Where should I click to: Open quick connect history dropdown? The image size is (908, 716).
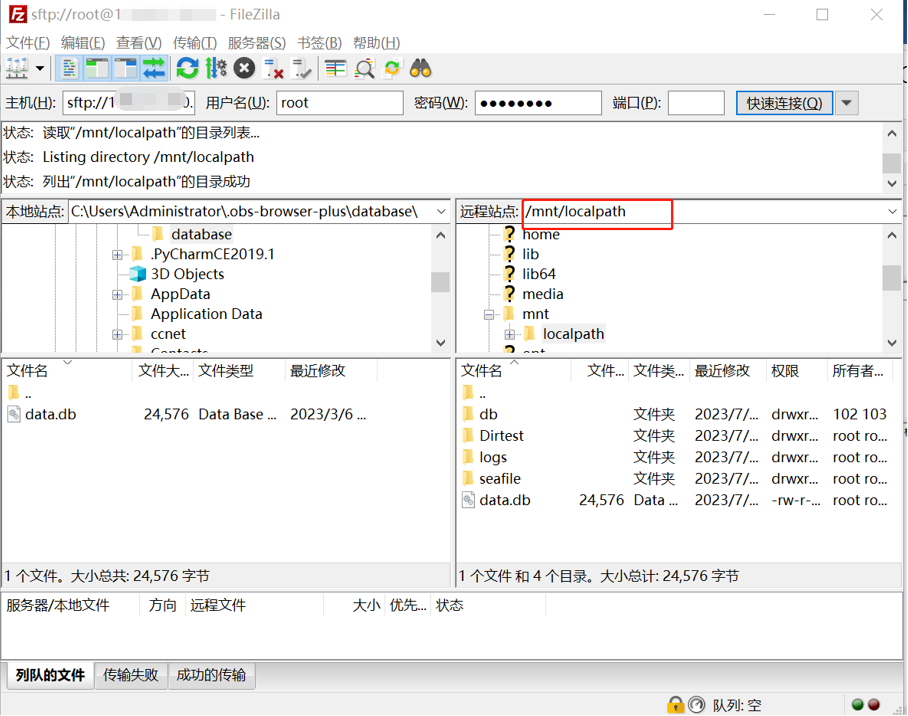coord(847,103)
